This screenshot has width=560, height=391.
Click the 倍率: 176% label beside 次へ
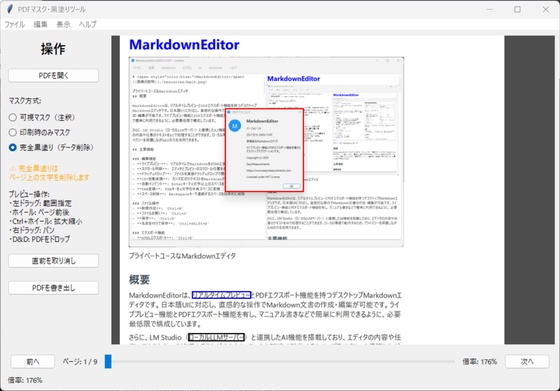480,362
